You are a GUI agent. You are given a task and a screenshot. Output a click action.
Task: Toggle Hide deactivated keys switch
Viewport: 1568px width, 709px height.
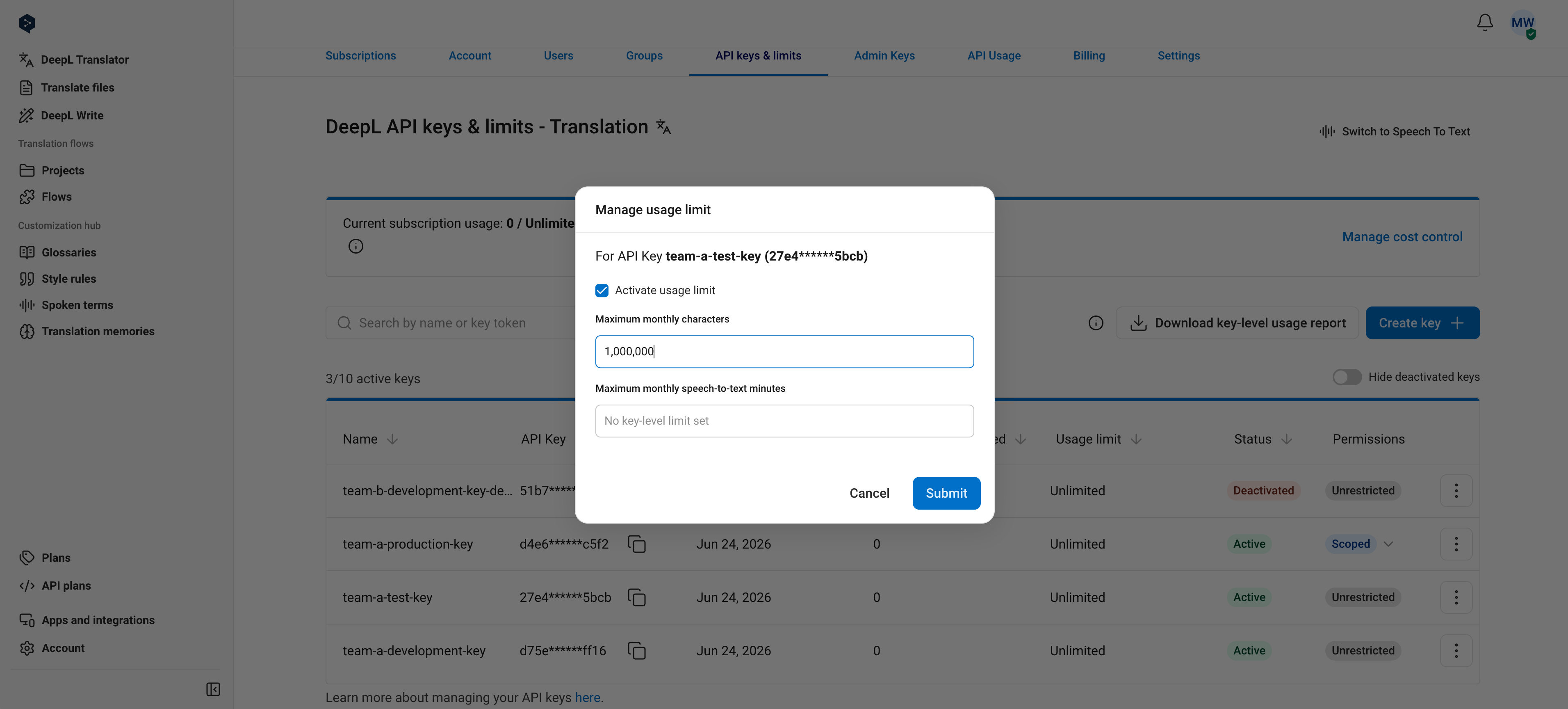1347,377
